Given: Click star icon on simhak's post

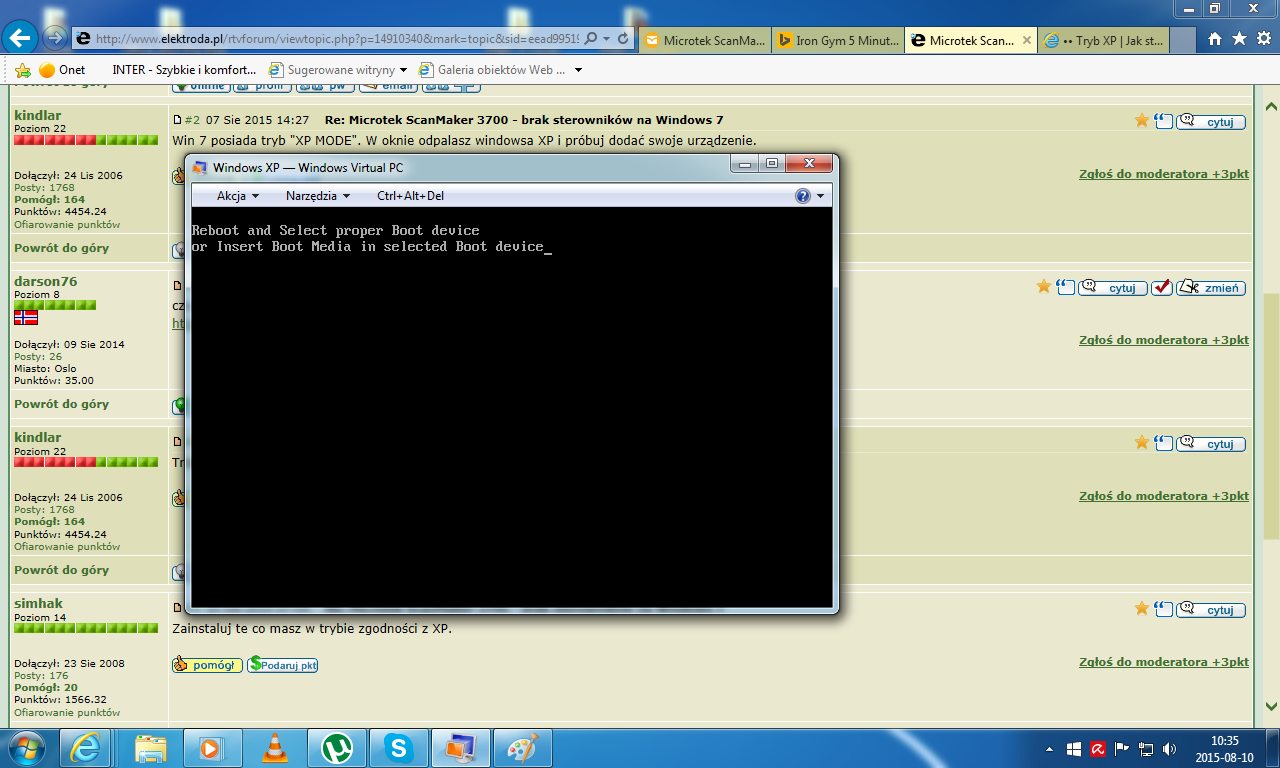Looking at the screenshot, I should click(x=1142, y=608).
